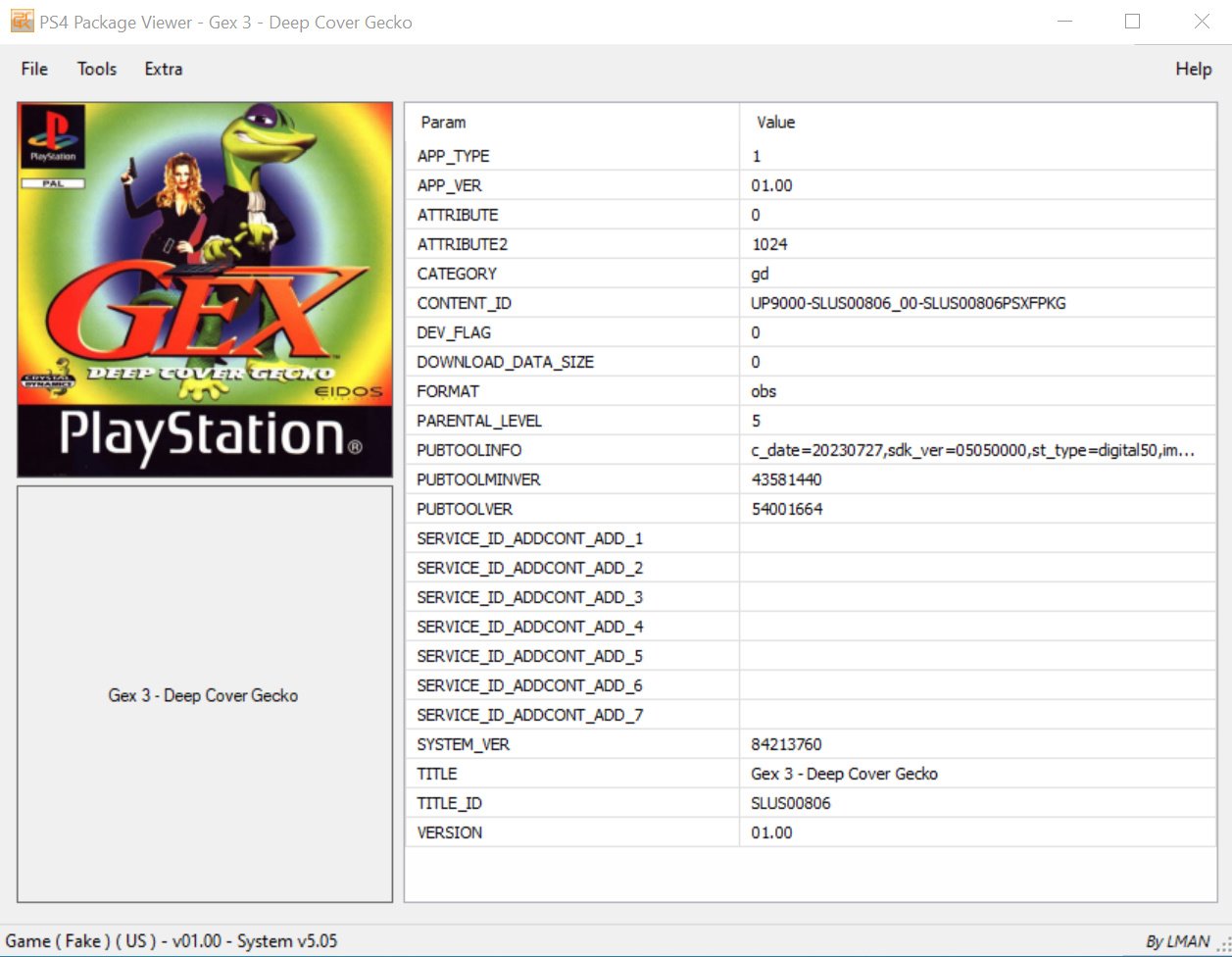Open the Help menu

point(1194,69)
